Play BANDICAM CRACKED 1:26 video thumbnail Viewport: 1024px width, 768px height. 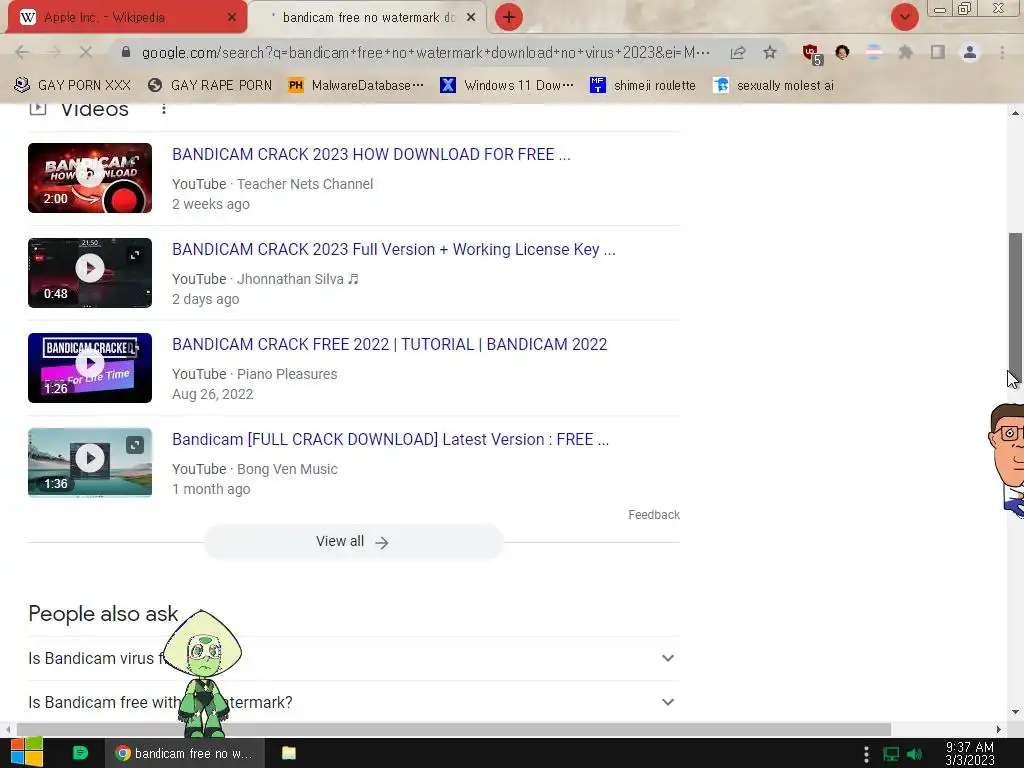point(90,368)
